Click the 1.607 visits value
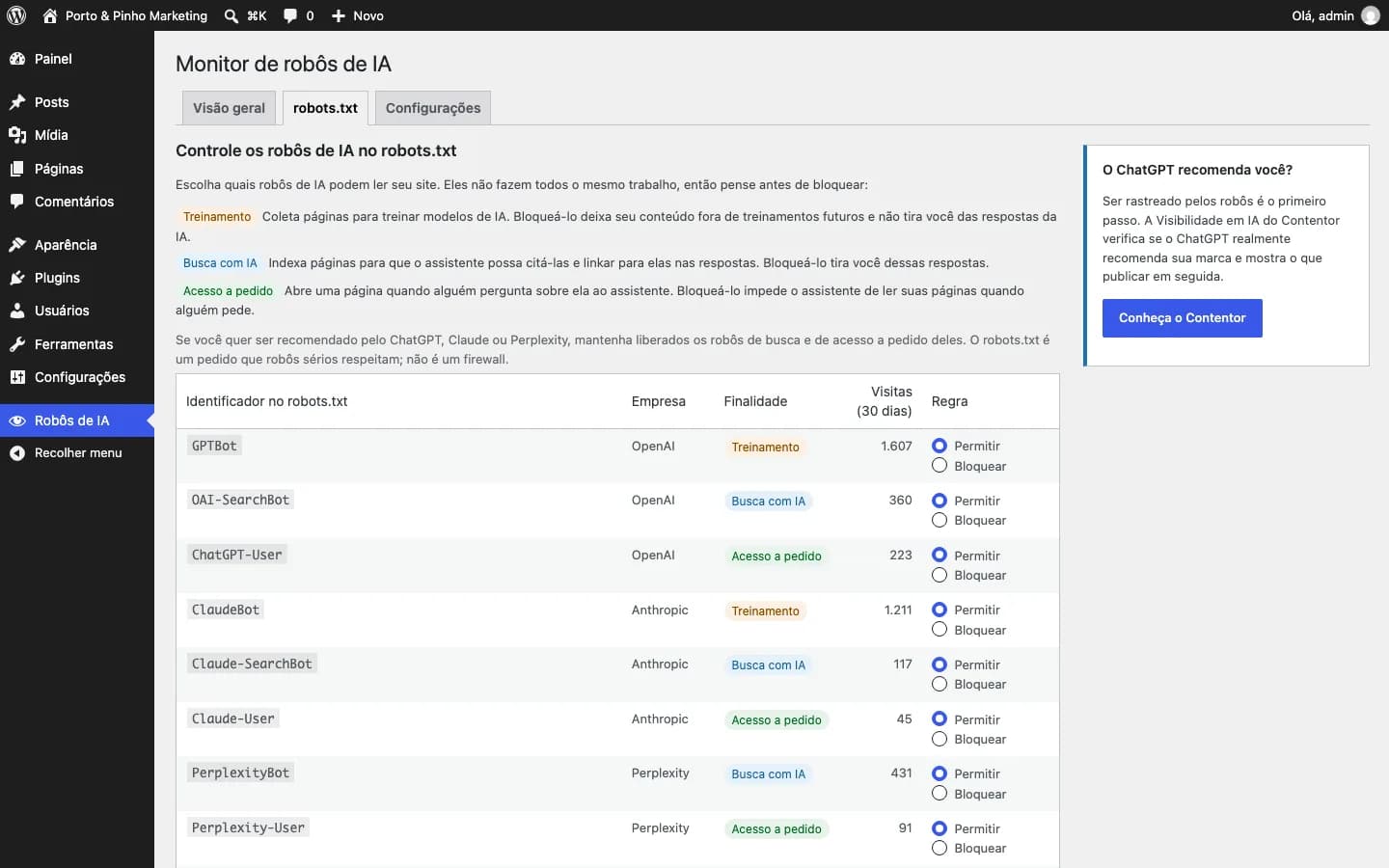Image resolution: width=1389 pixels, height=868 pixels. pyautogui.click(x=896, y=446)
